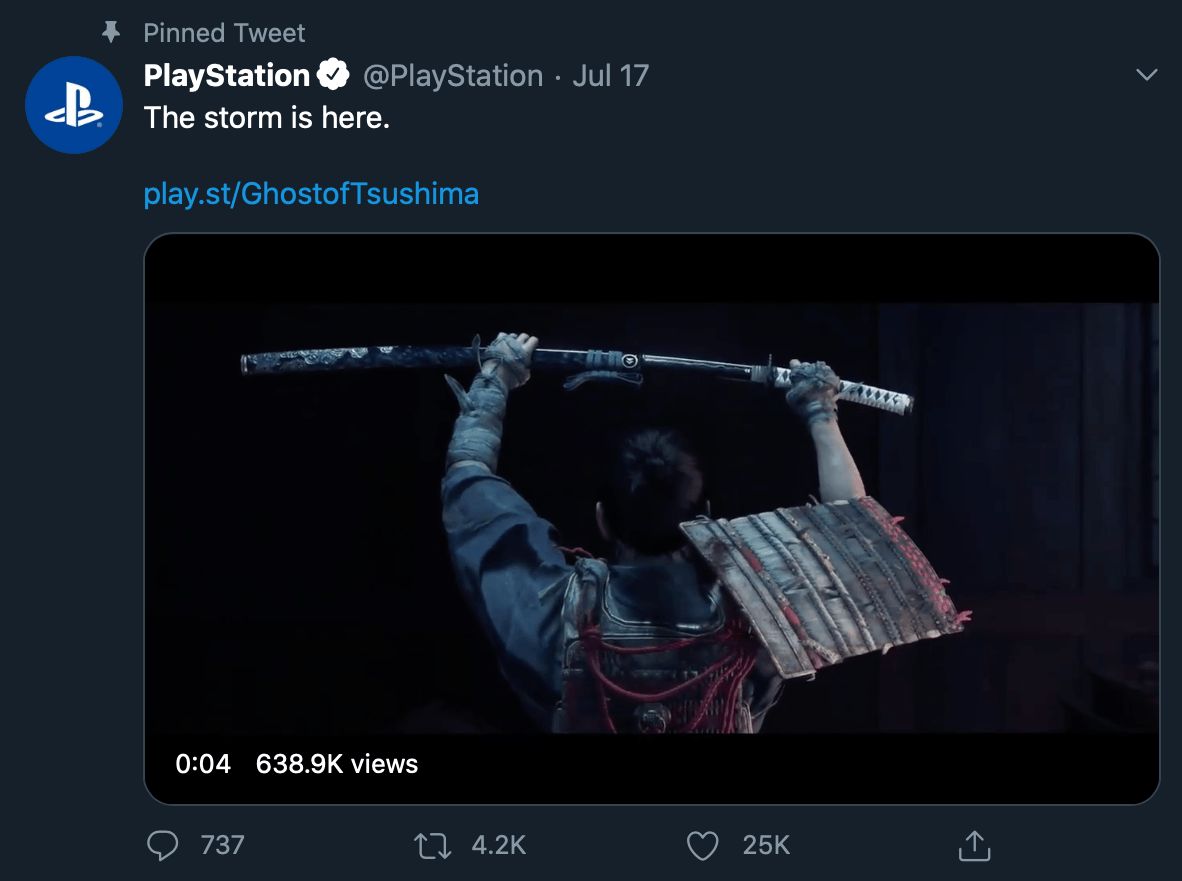Click the 0:04 video duration label
The height and width of the screenshot is (881, 1182).
[x=203, y=764]
